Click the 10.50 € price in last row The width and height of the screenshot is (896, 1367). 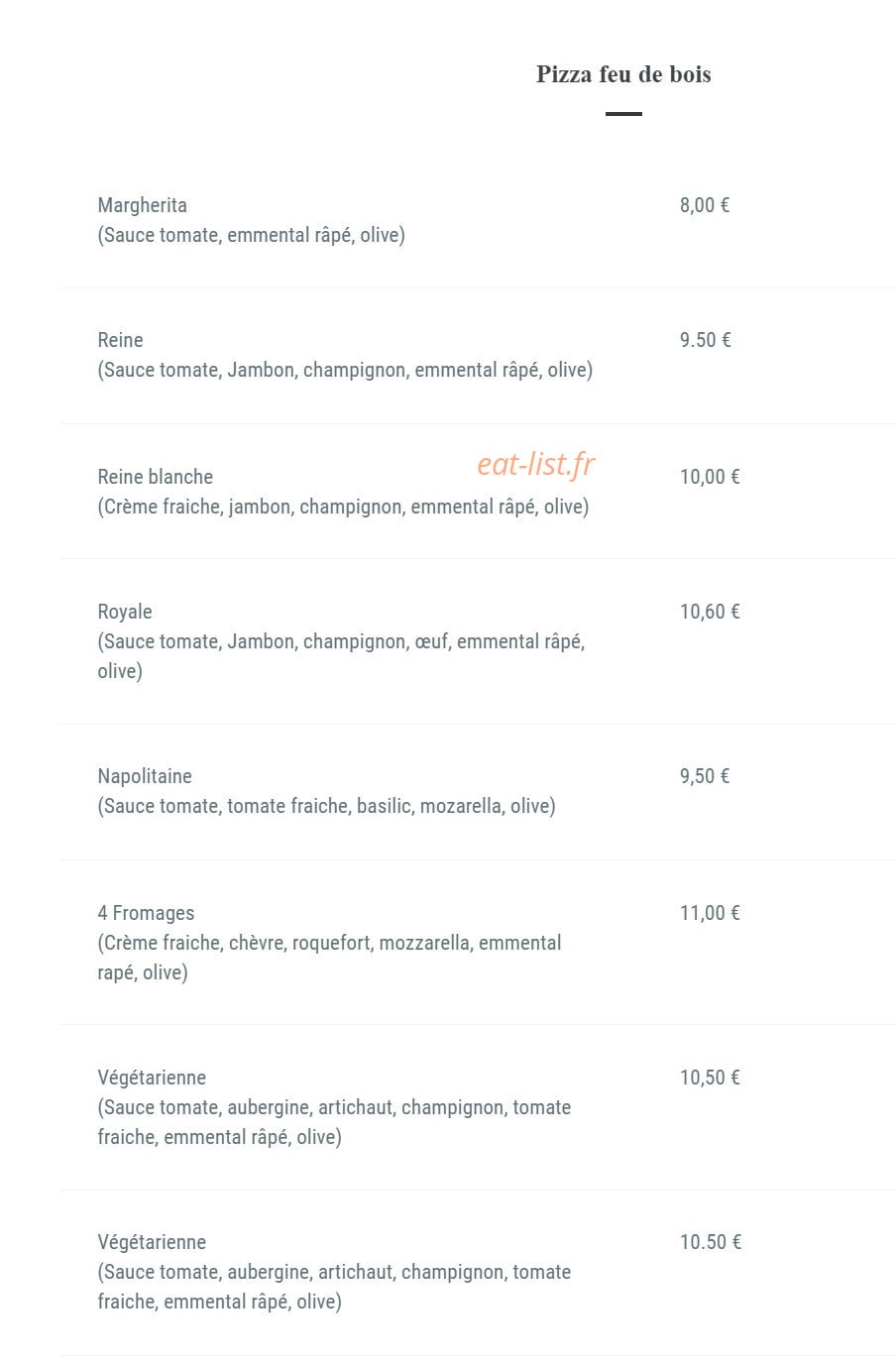[x=711, y=1242]
